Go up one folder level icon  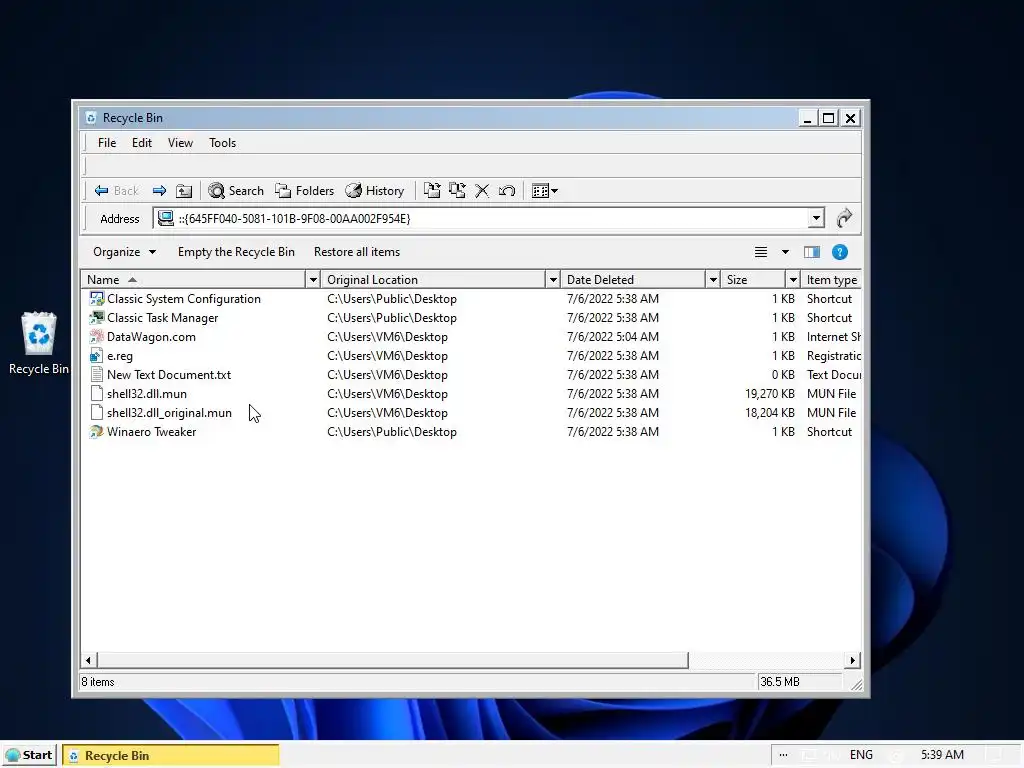point(184,191)
